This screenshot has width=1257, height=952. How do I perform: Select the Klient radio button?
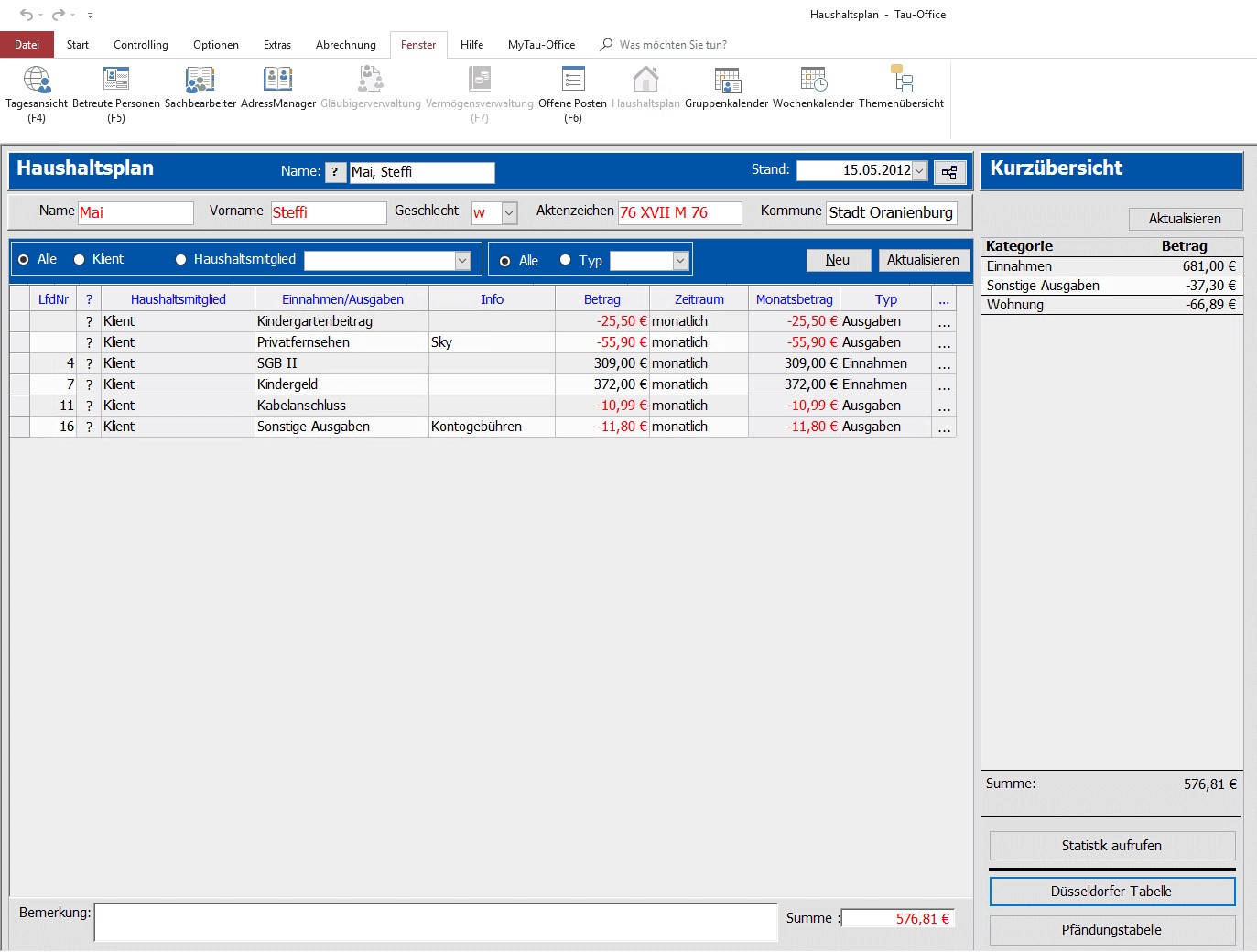(x=80, y=260)
